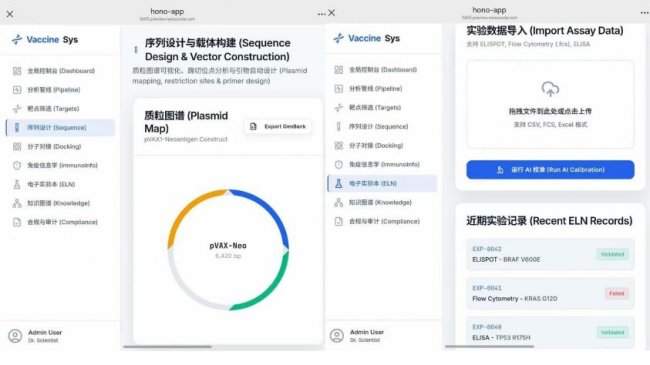The height and width of the screenshot is (365, 650).
Task: Open the three-dot menu of right hono-app window
Action: point(644,13)
